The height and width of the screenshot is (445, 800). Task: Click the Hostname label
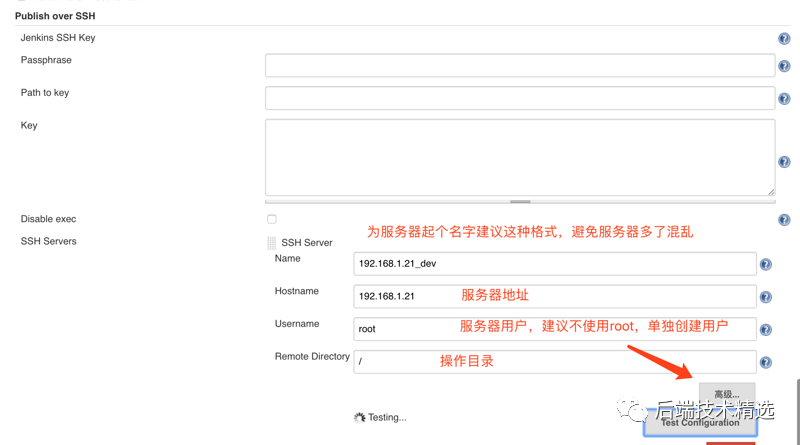(296, 291)
